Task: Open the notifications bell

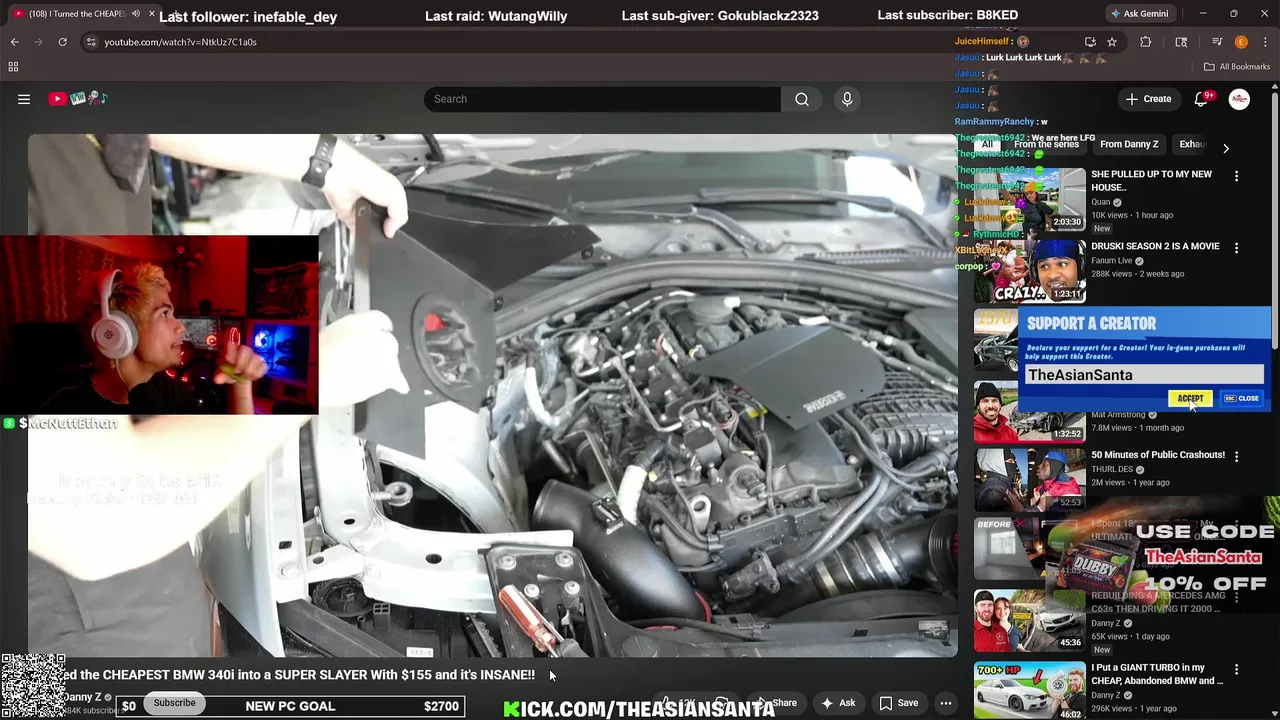Action: [x=1202, y=99]
